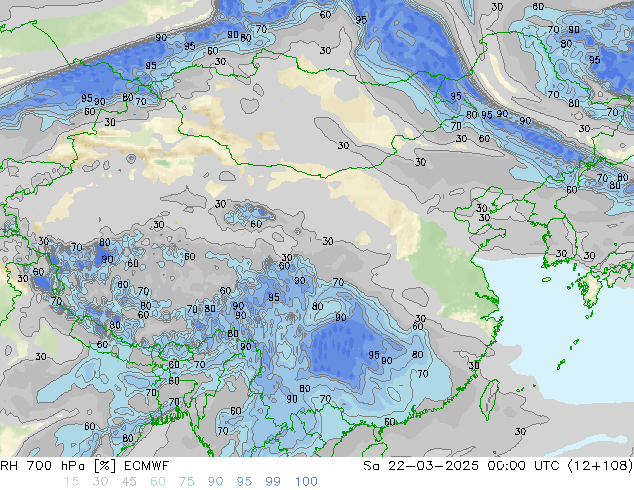Select legend value 15 below the map
The height and width of the screenshot is (490, 634).
[71, 482]
